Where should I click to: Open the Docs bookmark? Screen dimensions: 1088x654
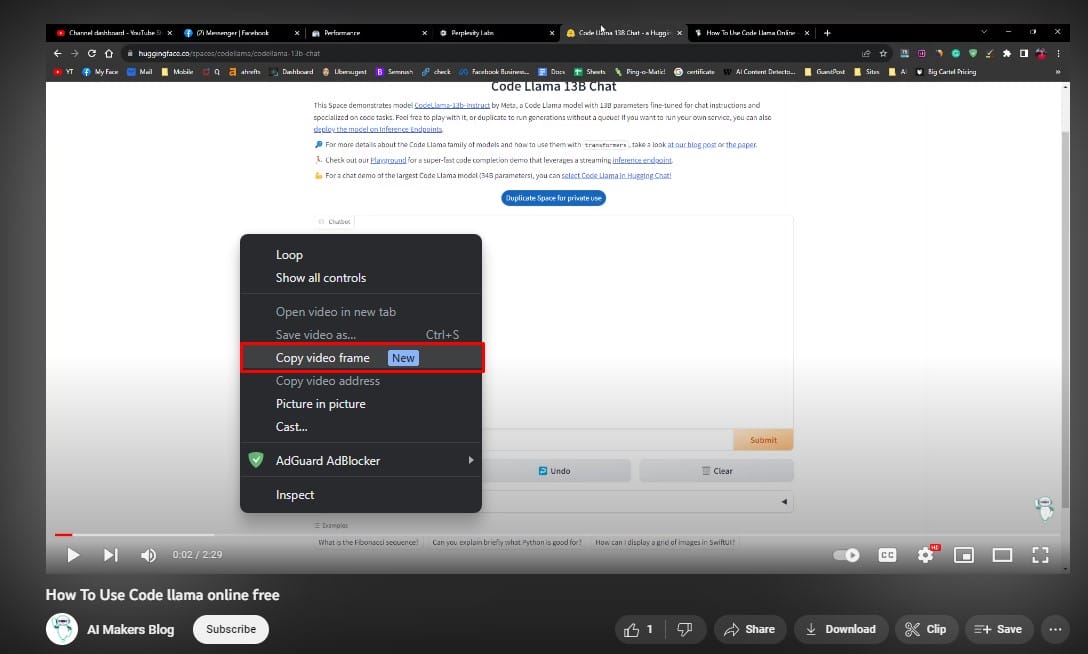[x=552, y=72]
